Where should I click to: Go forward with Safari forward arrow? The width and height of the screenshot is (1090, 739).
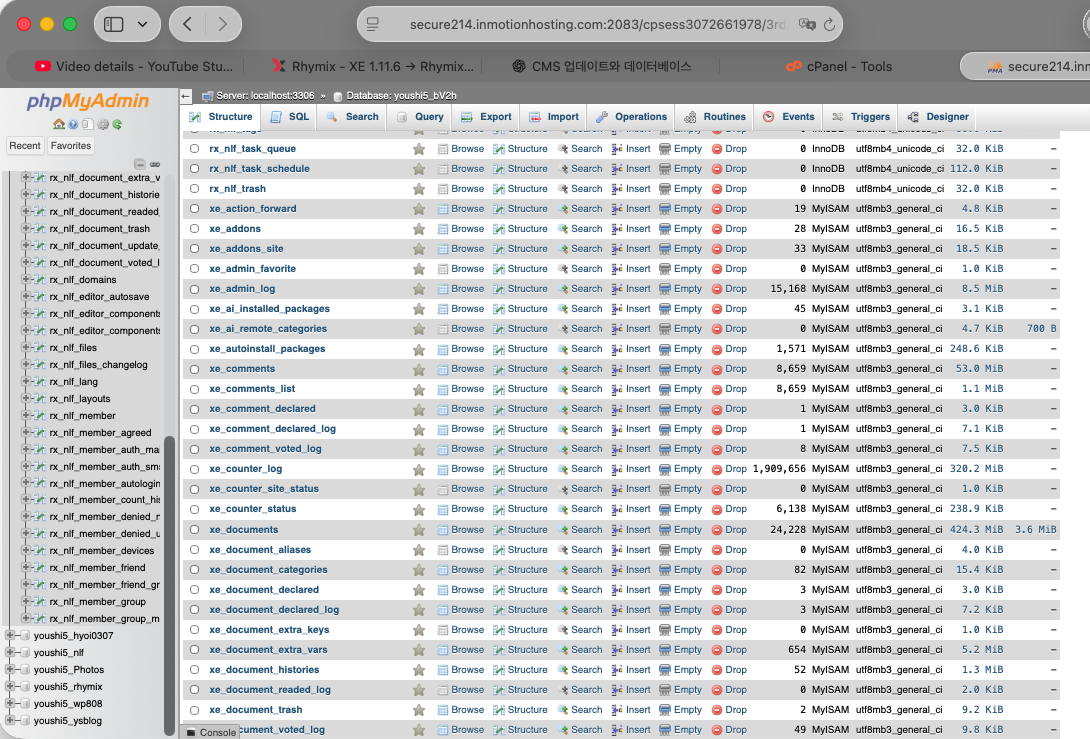pyautogui.click(x=222, y=24)
